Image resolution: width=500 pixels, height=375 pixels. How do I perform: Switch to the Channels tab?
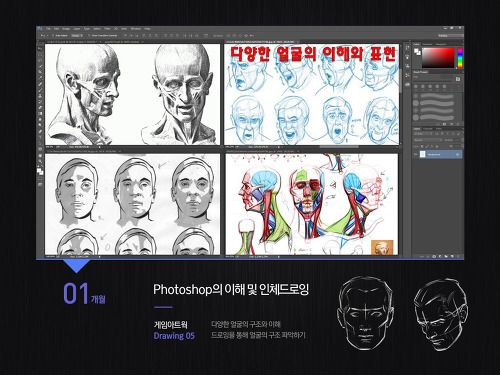(x=428, y=129)
